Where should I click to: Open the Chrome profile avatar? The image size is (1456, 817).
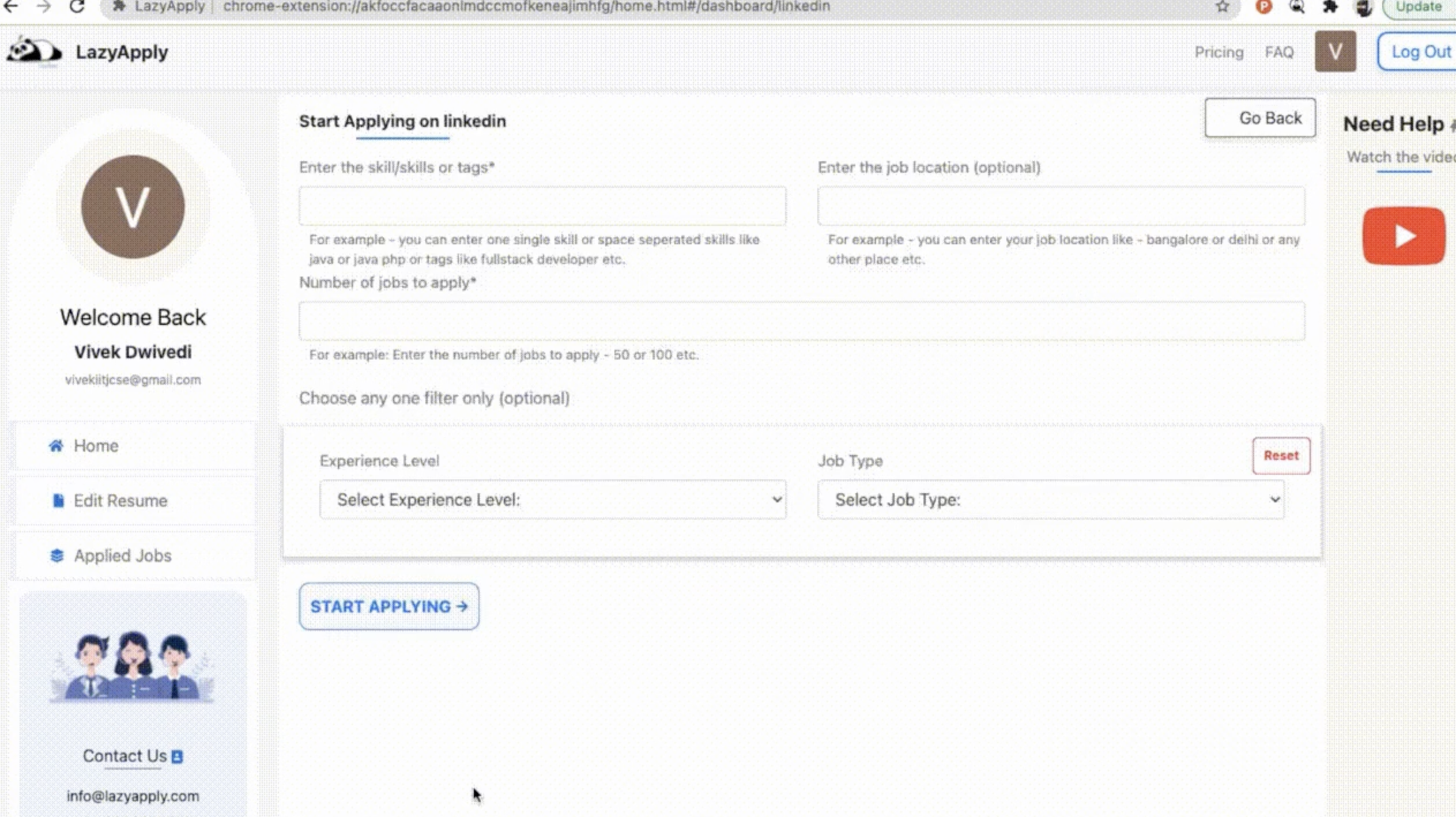tap(1364, 7)
